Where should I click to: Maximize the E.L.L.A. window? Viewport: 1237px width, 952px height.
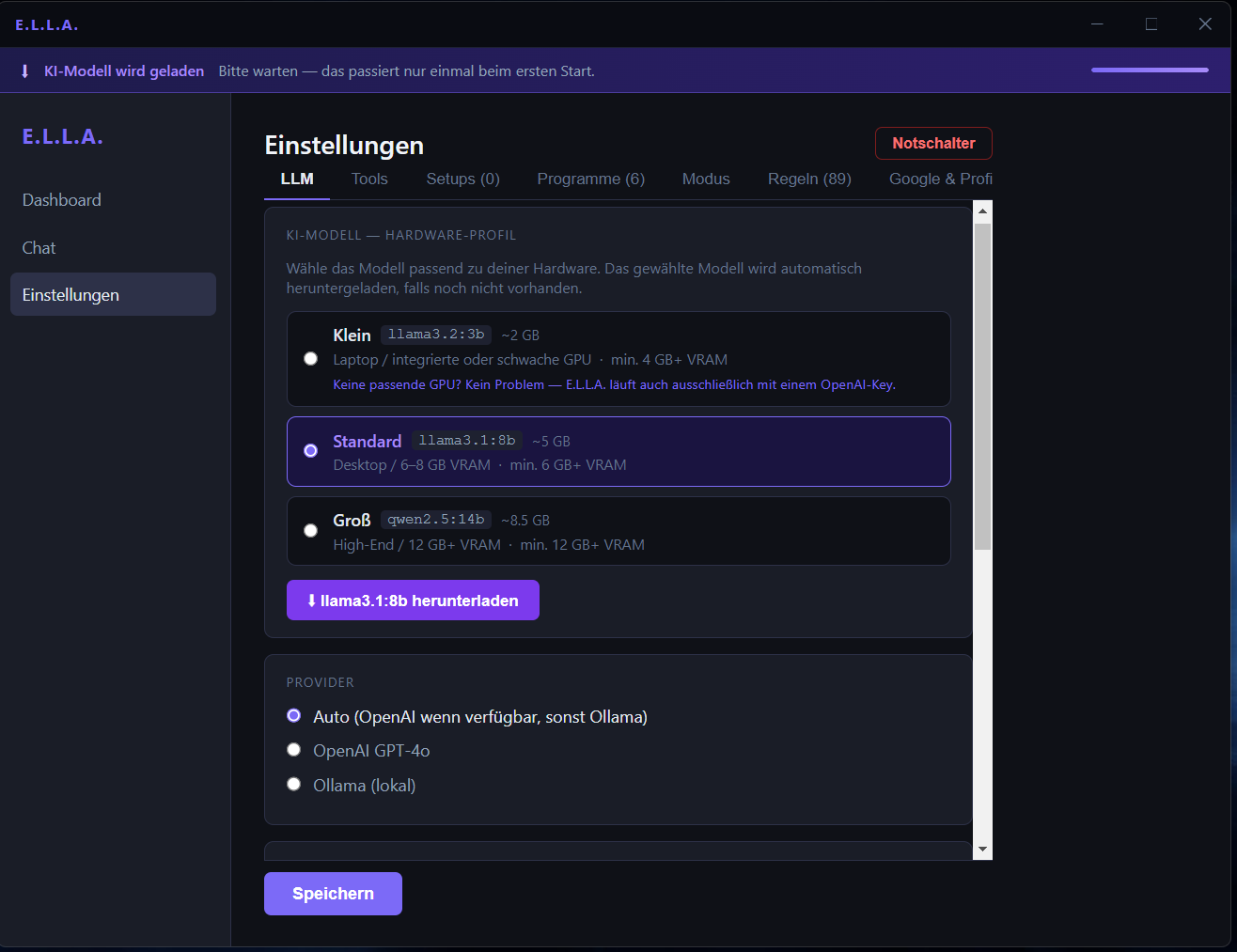click(1151, 24)
